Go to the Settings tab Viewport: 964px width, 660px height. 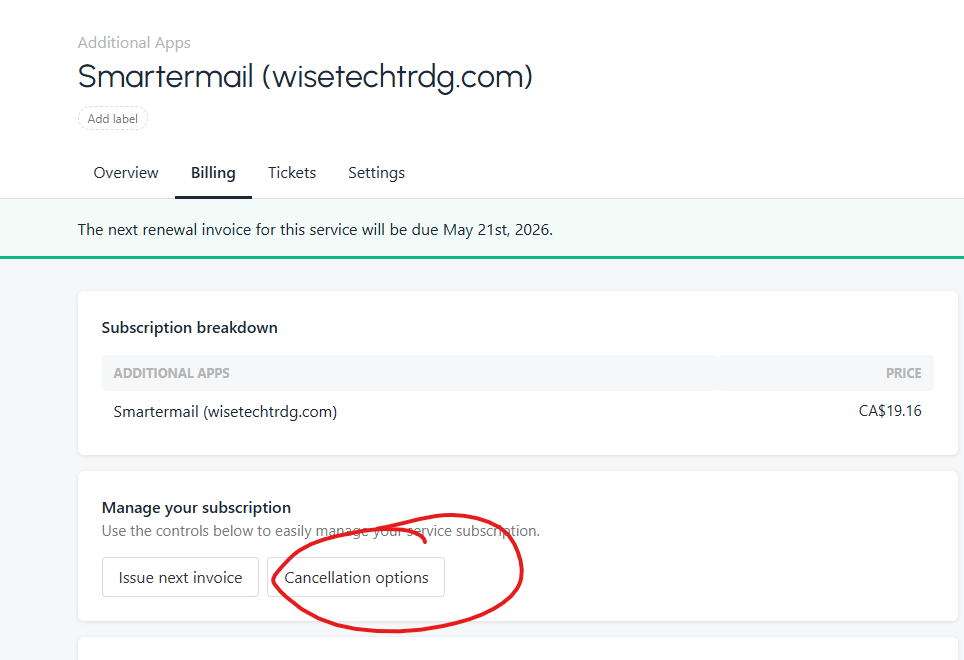click(x=376, y=173)
